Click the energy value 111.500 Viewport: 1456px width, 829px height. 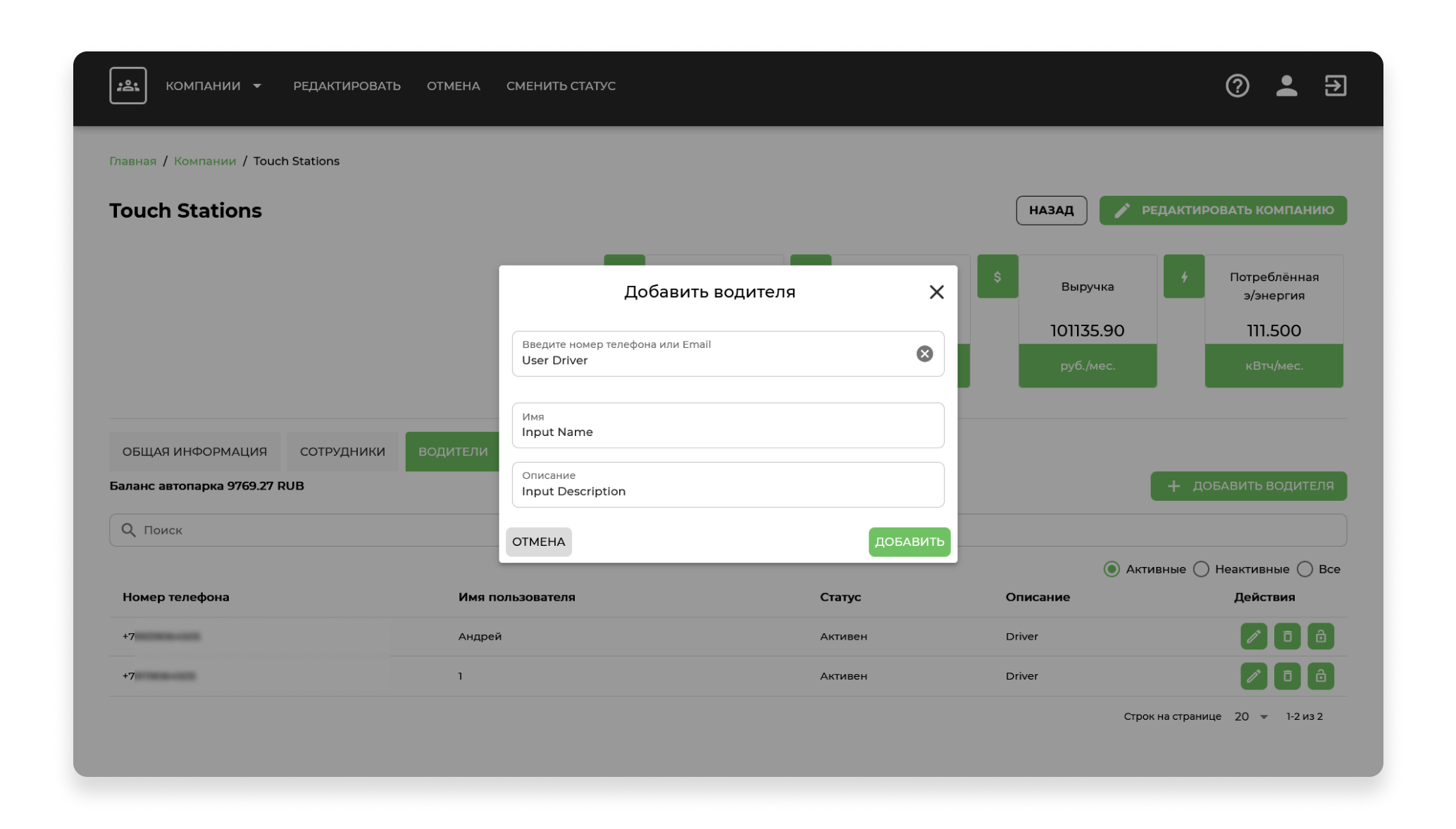coord(1273,330)
